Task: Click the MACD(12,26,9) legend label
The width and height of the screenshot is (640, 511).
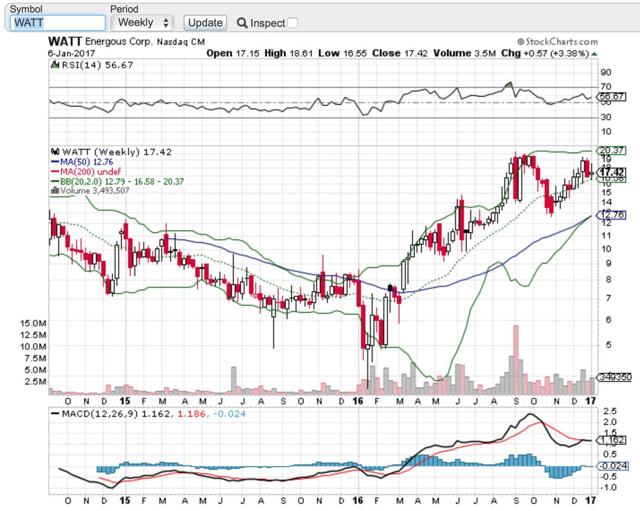Action: [101, 414]
